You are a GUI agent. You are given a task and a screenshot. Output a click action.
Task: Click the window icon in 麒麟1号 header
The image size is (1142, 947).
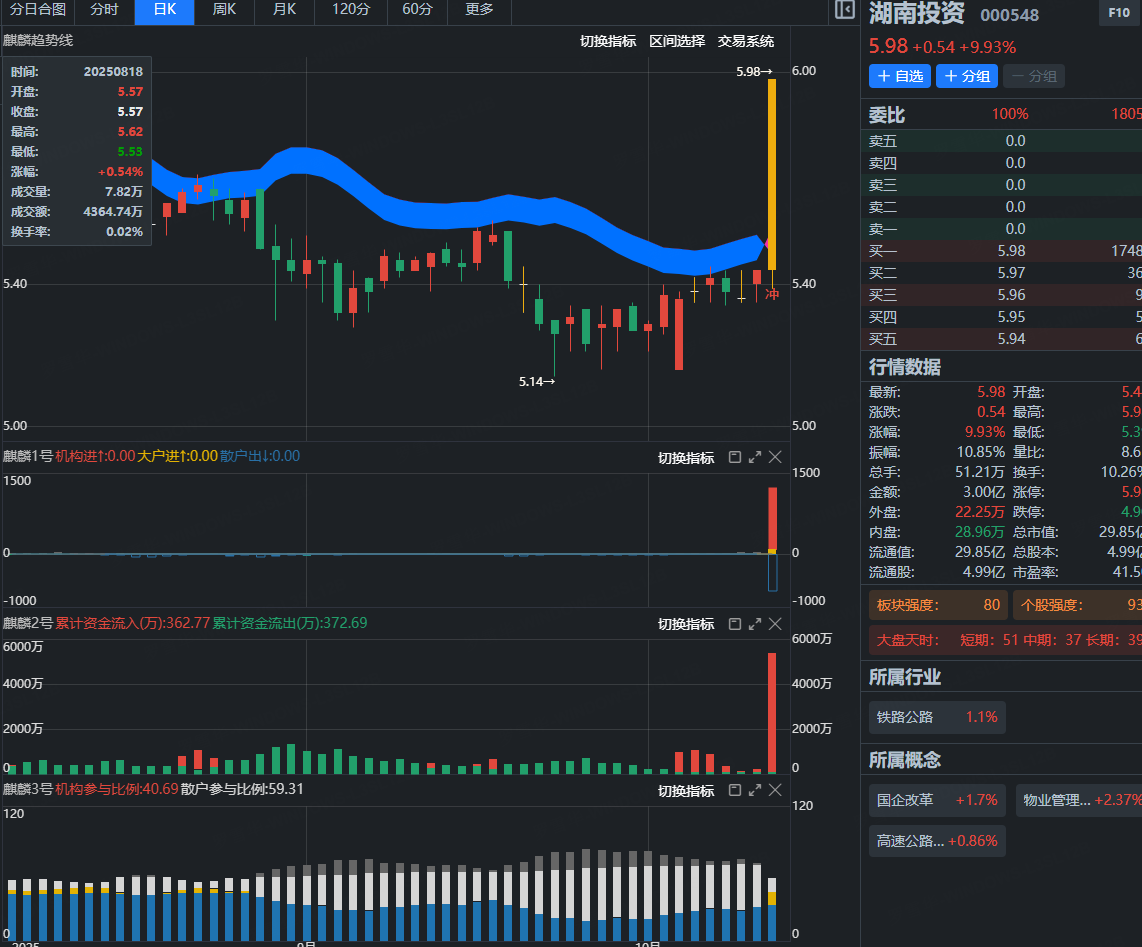(735, 457)
